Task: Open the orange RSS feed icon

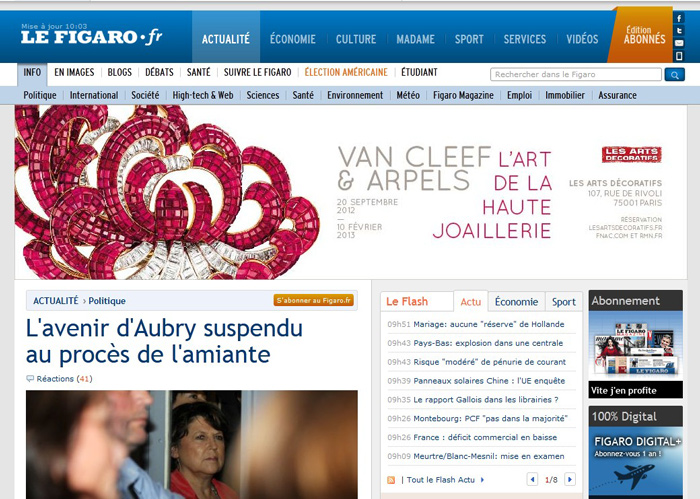Action: point(391,480)
